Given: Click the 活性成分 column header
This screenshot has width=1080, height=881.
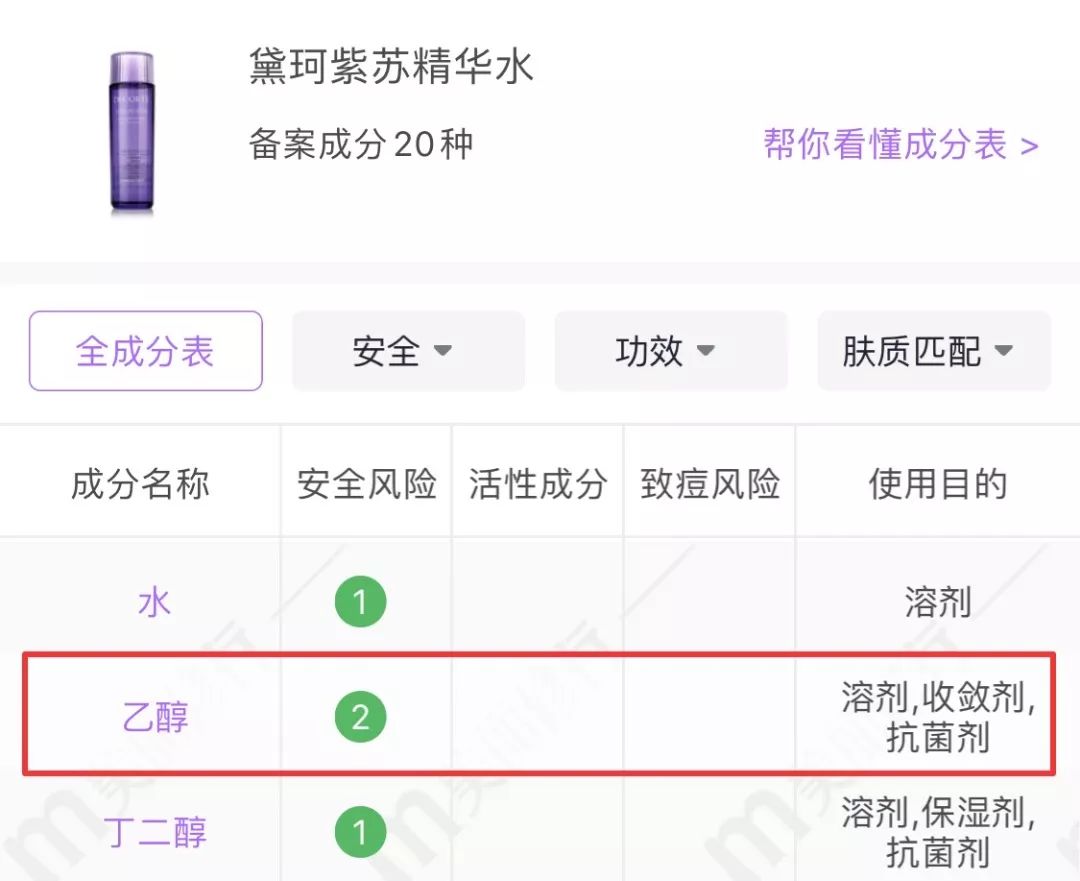Looking at the screenshot, I should pyautogui.click(x=537, y=484).
